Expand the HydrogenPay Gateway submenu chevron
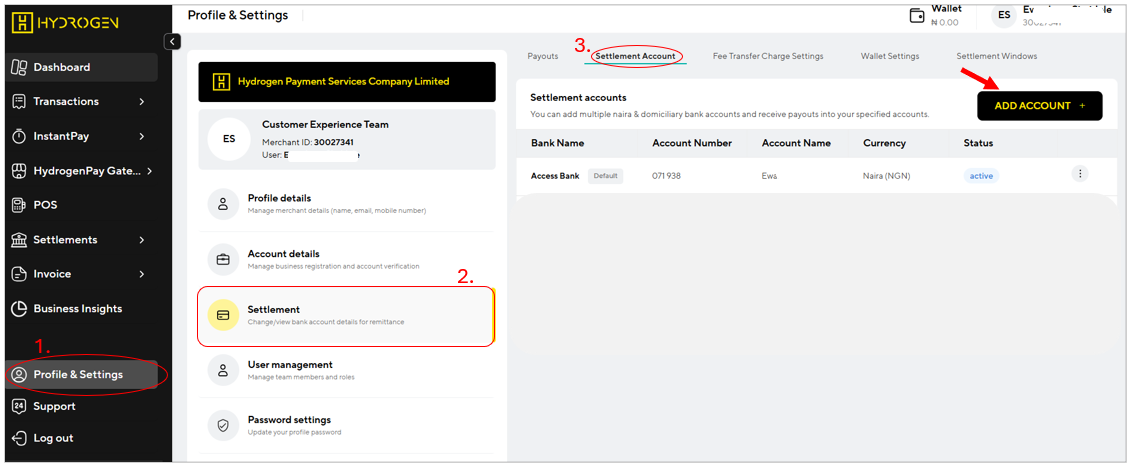This screenshot has height=466, width=1133. point(150,171)
